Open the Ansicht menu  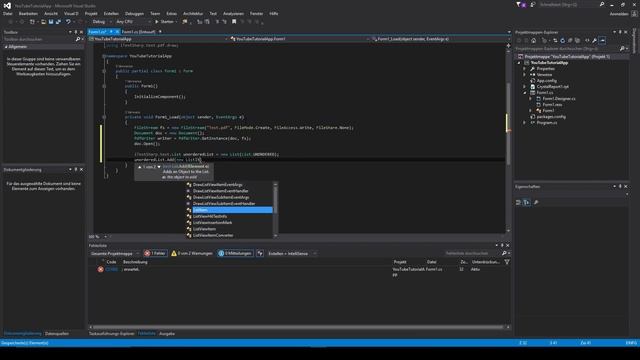coord(51,13)
